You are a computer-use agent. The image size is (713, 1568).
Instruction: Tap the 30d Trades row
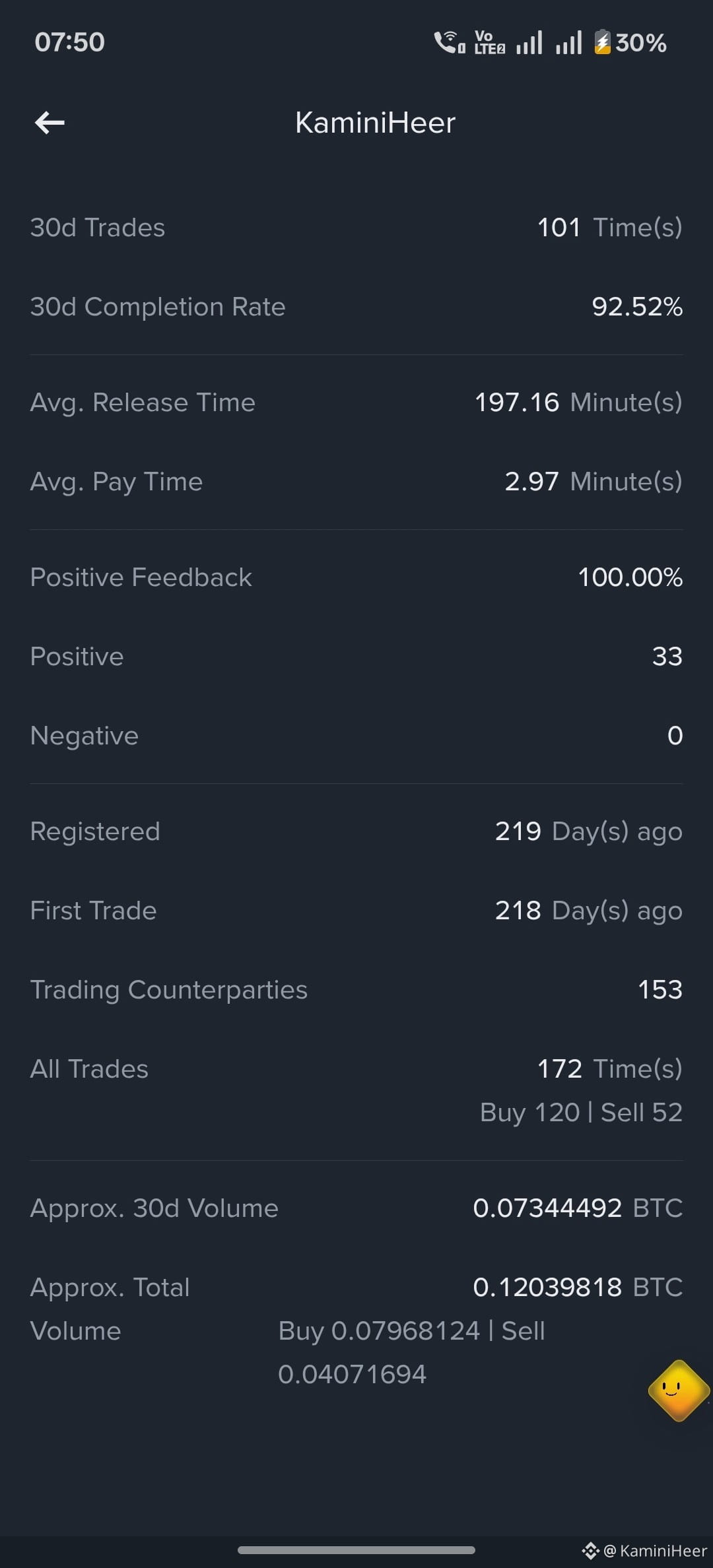pos(356,228)
